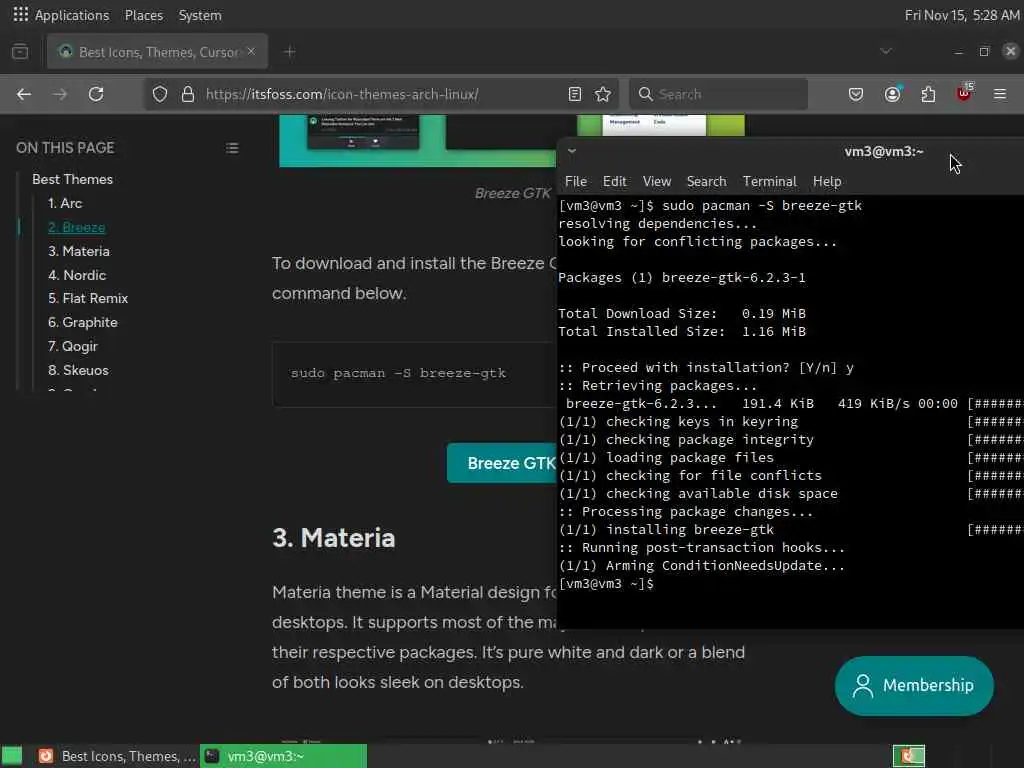The height and width of the screenshot is (768, 1024).
Task: Click the show desktop button in taskbar
Action: click(12, 756)
